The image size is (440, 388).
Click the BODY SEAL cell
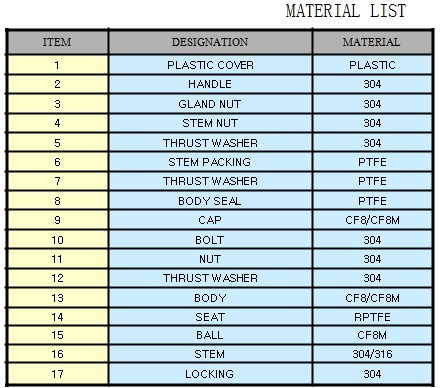point(210,201)
